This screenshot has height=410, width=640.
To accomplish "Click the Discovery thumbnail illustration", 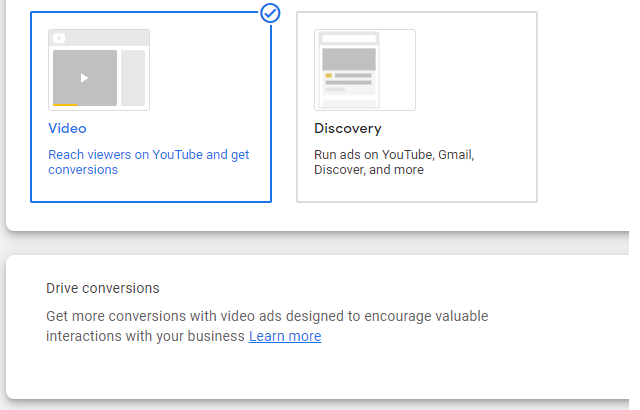I will point(365,70).
